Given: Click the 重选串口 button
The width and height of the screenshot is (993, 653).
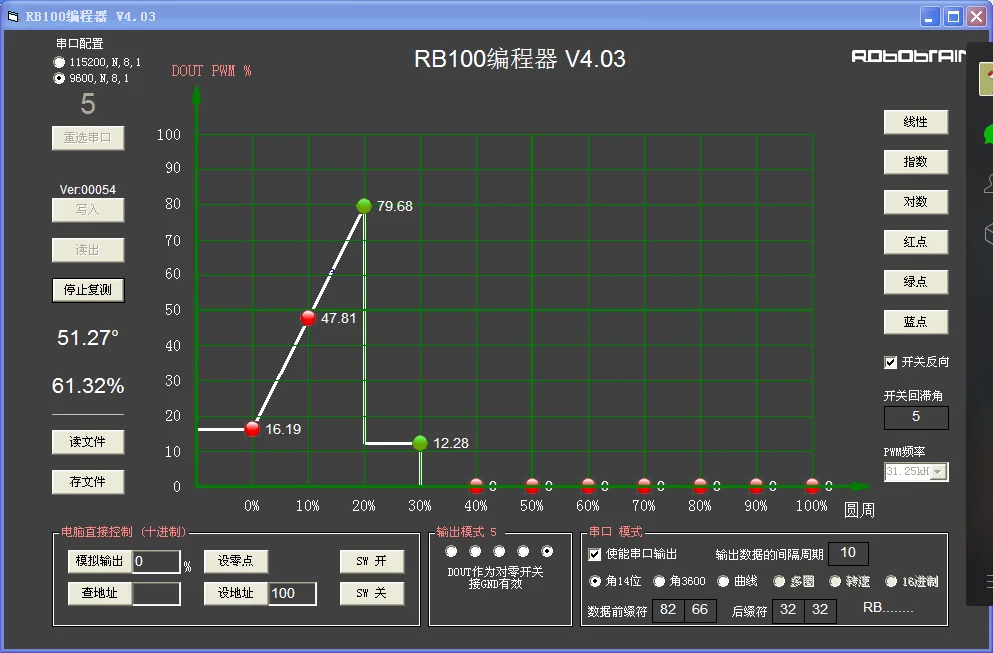Looking at the screenshot, I should tap(87, 138).
